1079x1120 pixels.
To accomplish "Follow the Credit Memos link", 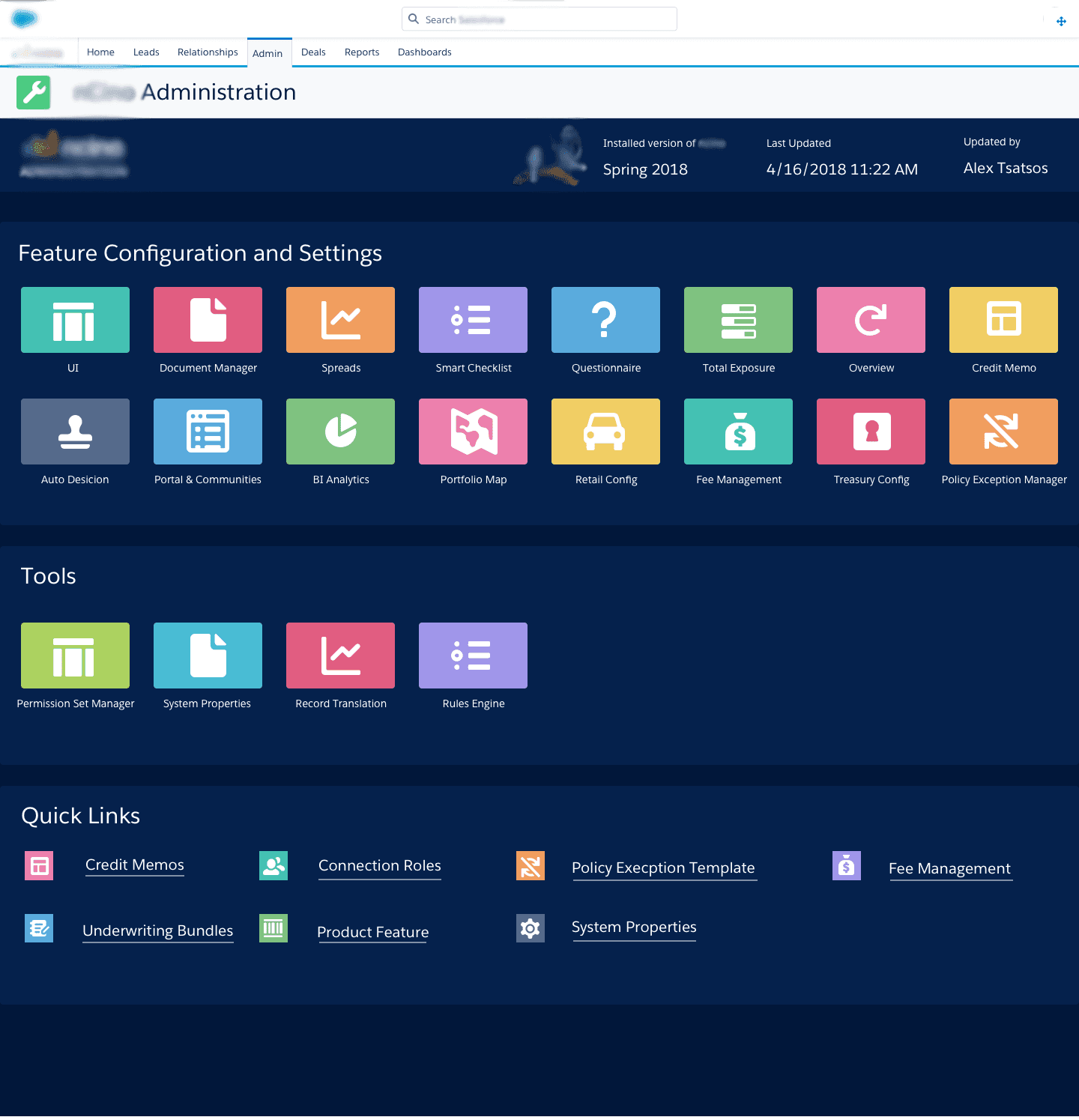I will pyautogui.click(x=135, y=865).
